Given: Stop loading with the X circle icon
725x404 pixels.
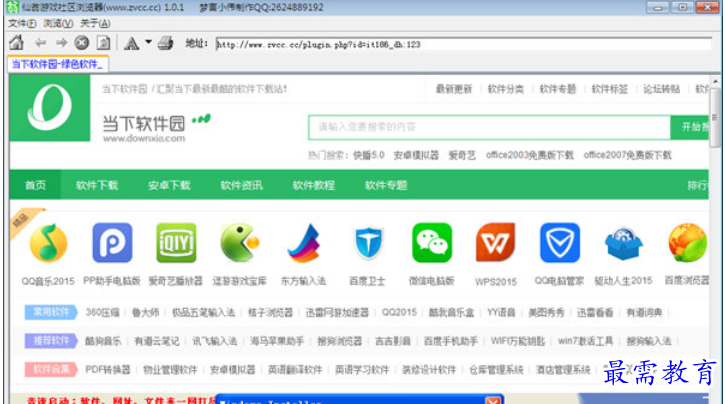Looking at the screenshot, I should (82, 43).
